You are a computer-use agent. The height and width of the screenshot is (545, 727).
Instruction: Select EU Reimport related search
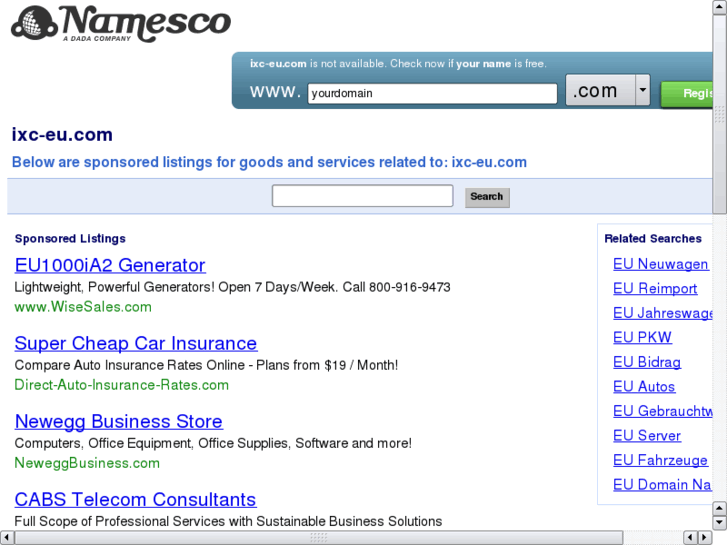click(655, 289)
